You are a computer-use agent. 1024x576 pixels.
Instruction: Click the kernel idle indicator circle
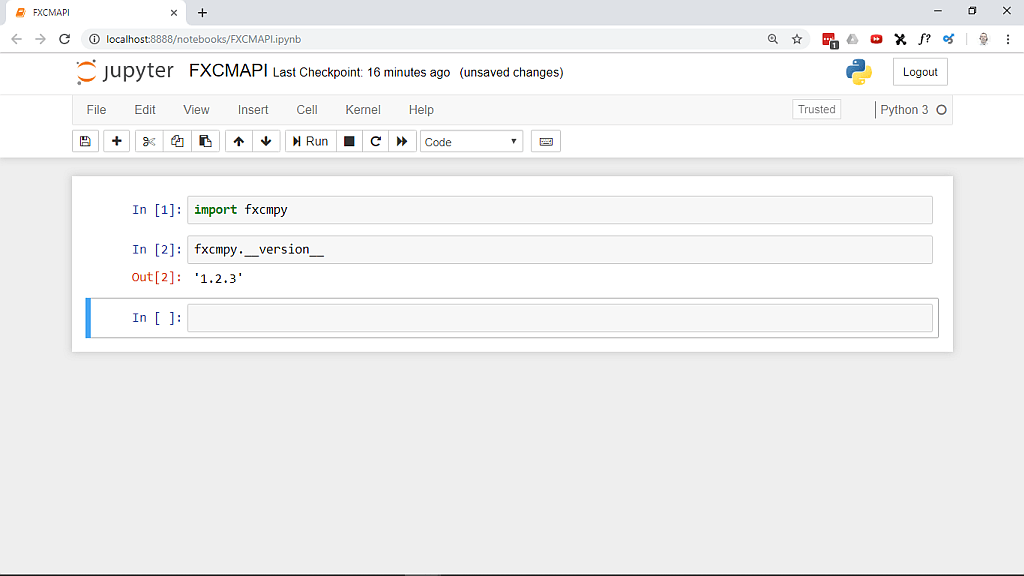coord(941,110)
